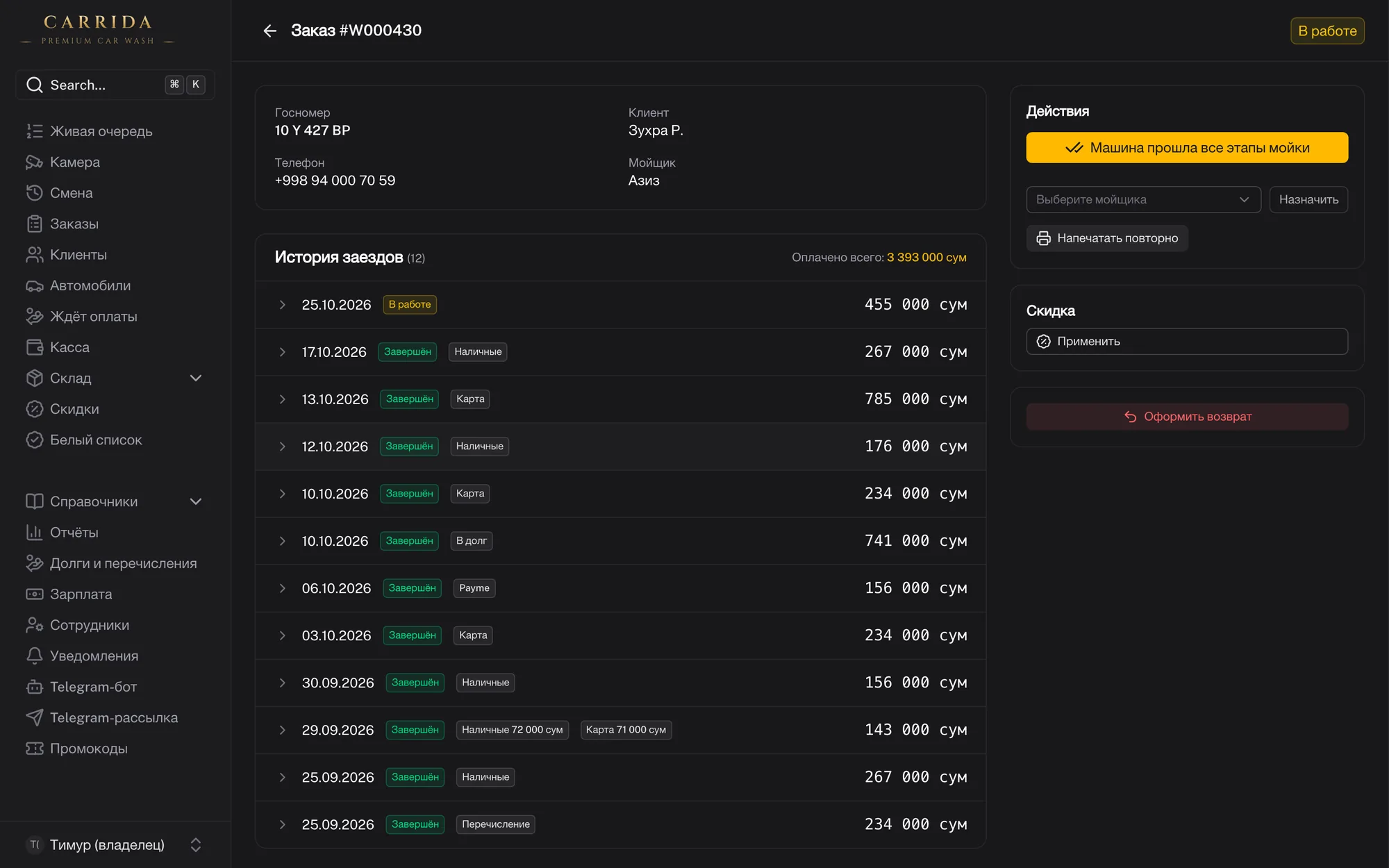This screenshot has width=1389, height=868.
Task: Open the Промокоды page
Action: coord(115,749)
